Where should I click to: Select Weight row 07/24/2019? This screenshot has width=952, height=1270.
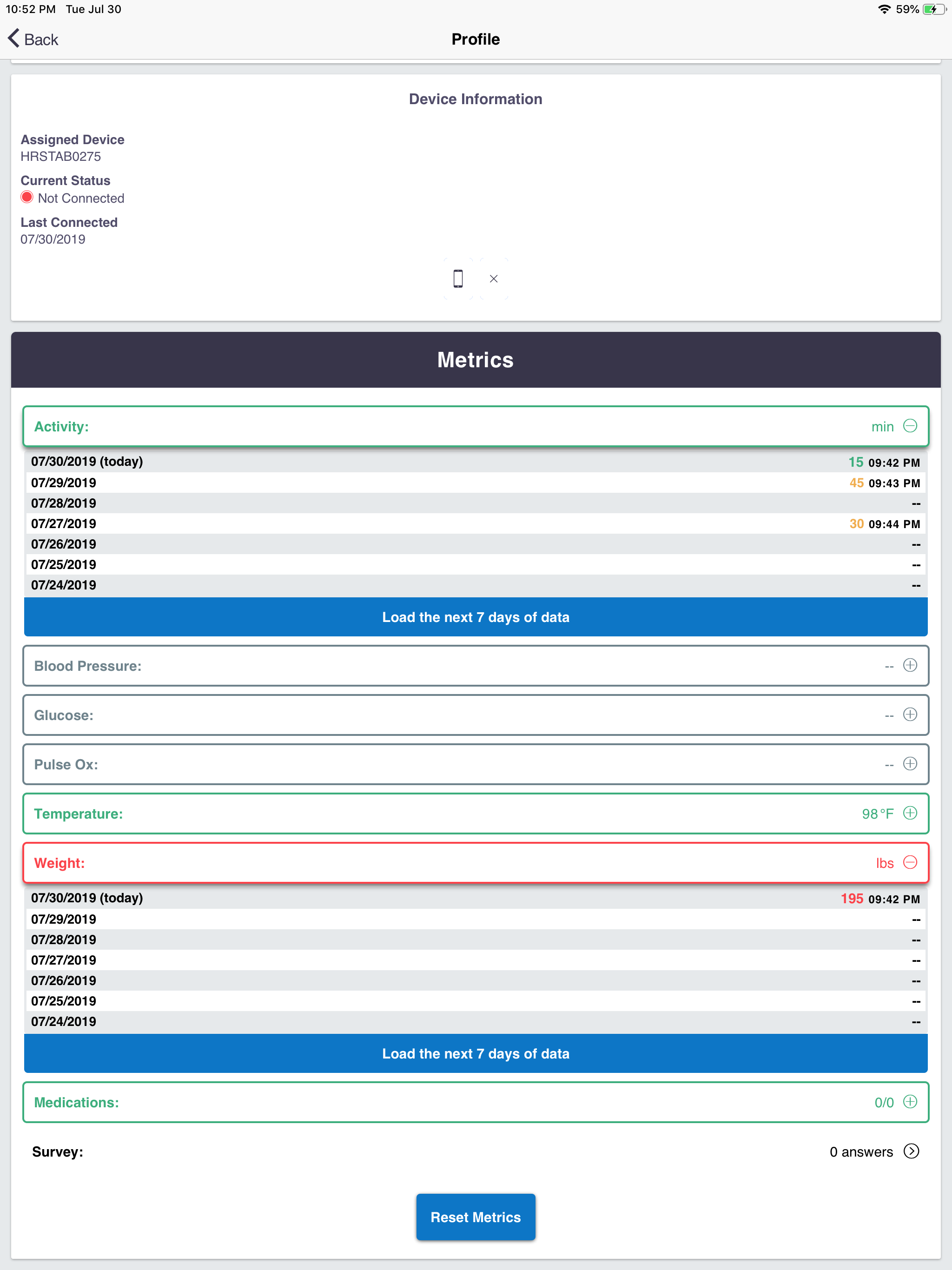[x=476, y=1021]
